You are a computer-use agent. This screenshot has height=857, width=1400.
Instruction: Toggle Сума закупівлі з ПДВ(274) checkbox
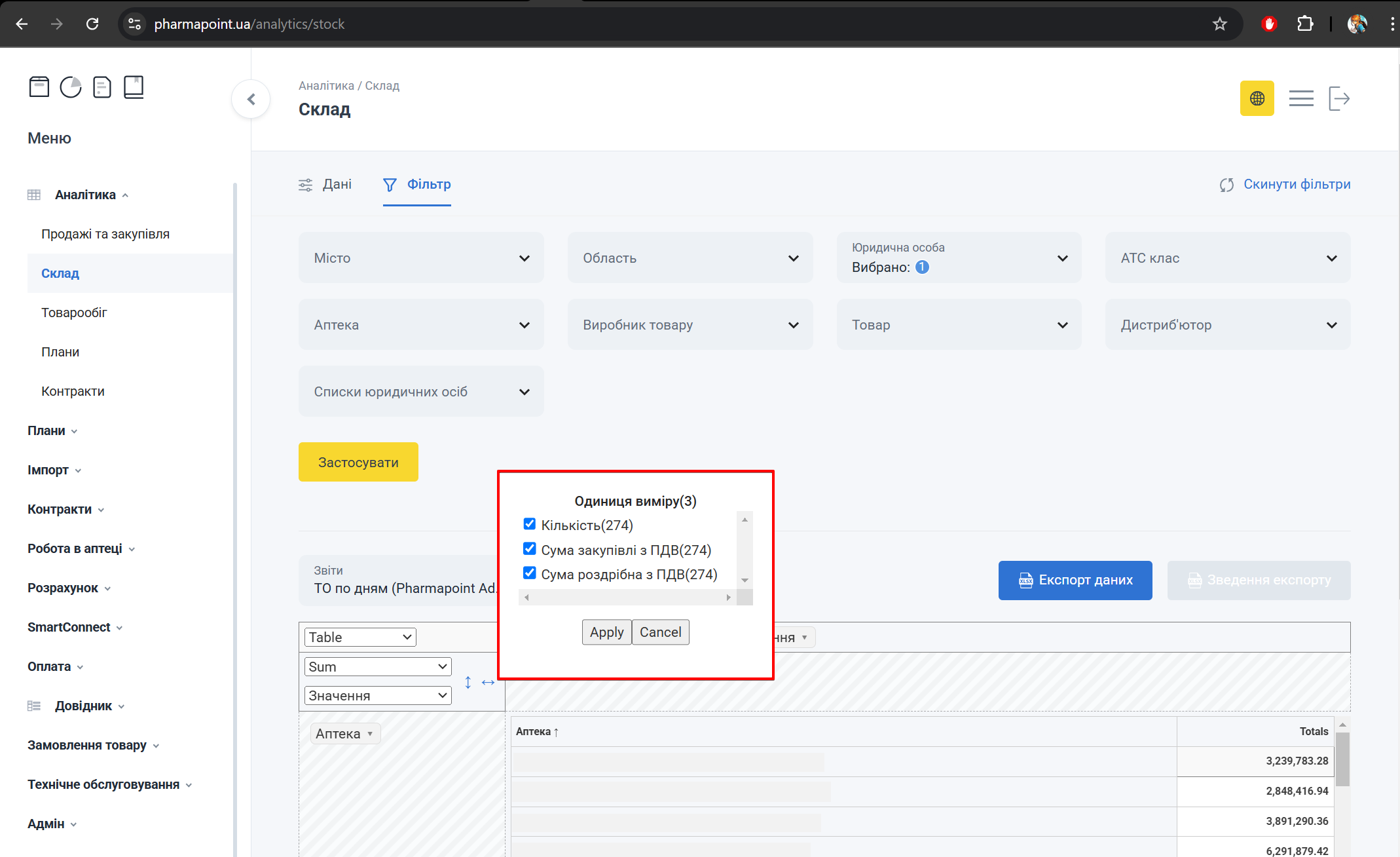click(x=530, y=549)
